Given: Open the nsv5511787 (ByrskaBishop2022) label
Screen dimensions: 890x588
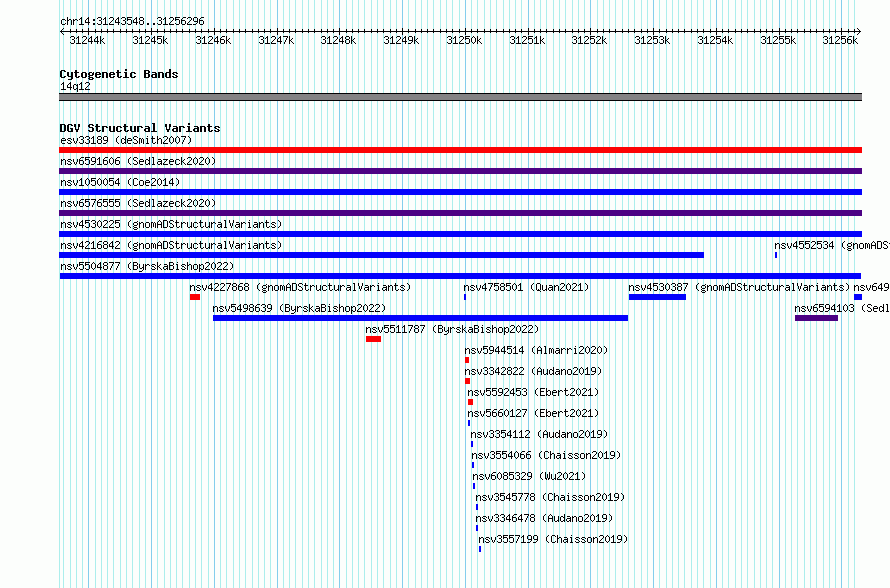Looking at the screenshot, I should [x=452, y=329].
